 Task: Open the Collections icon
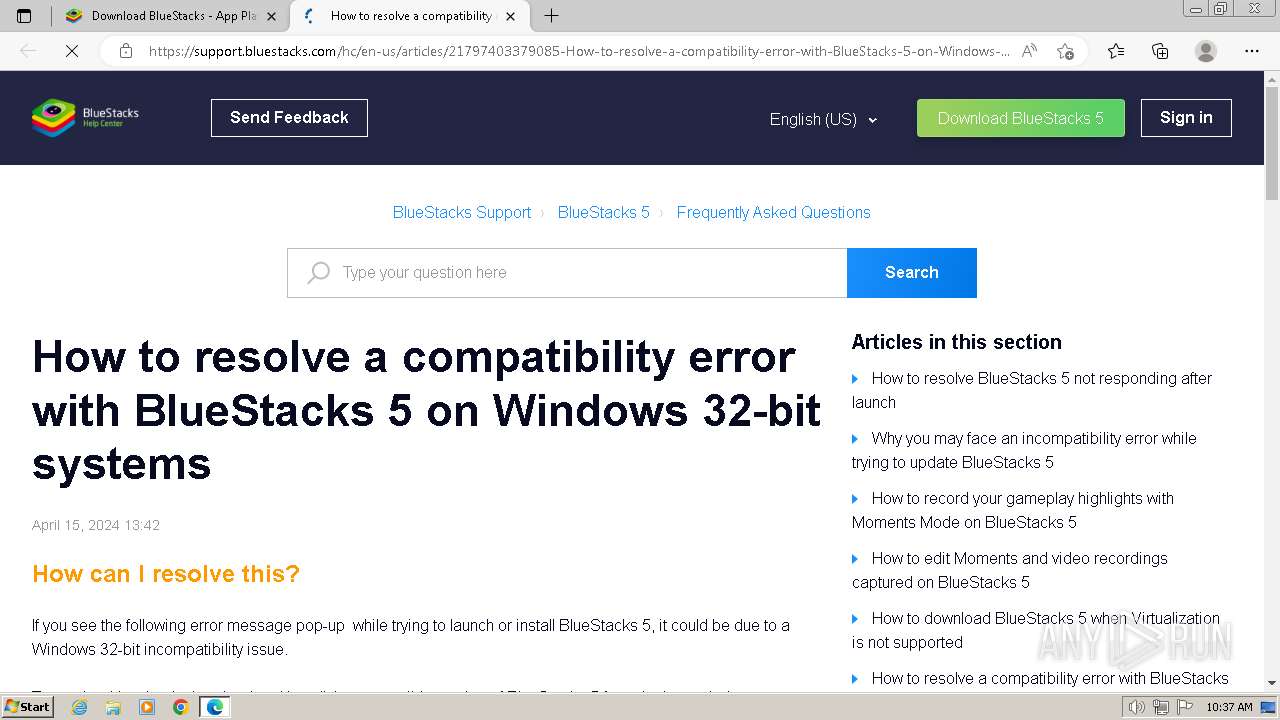pyautogui.click(x=1160, y=51)
